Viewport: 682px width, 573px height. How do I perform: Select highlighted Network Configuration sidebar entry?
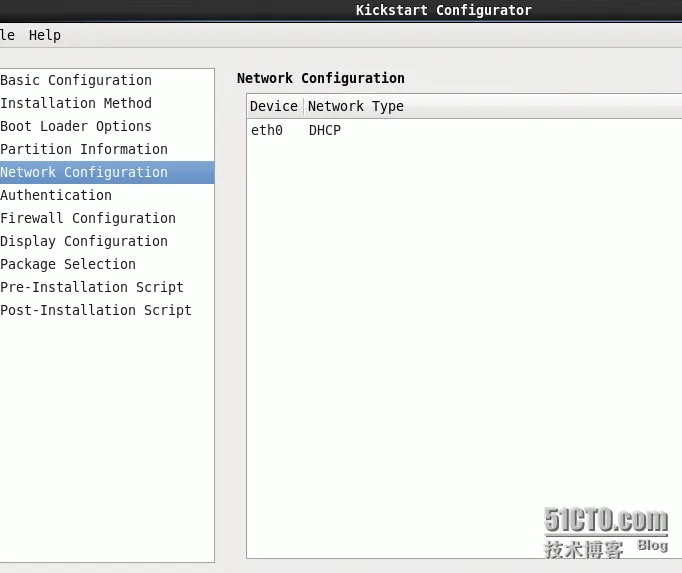click(107, 172)
